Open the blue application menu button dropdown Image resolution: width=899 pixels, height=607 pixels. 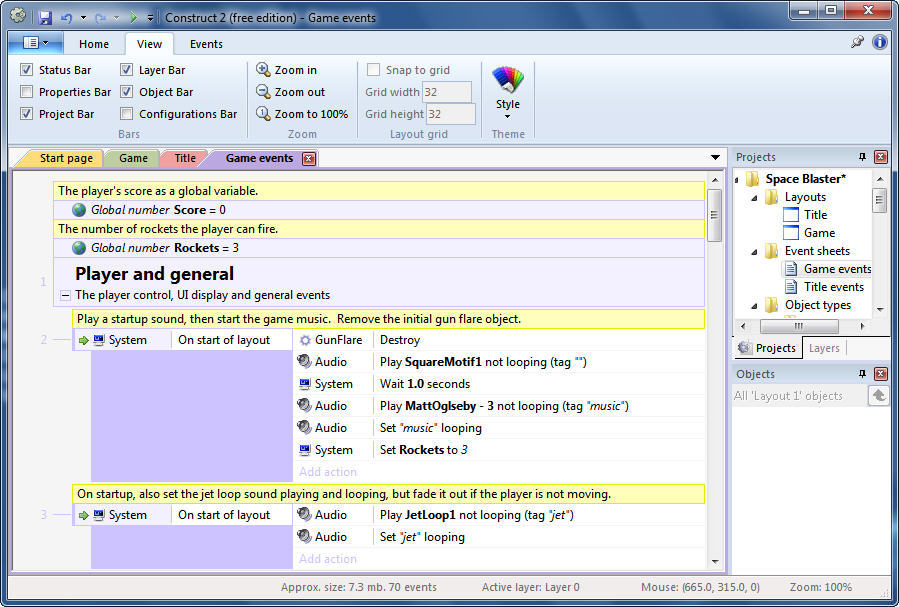pos(35,42)
